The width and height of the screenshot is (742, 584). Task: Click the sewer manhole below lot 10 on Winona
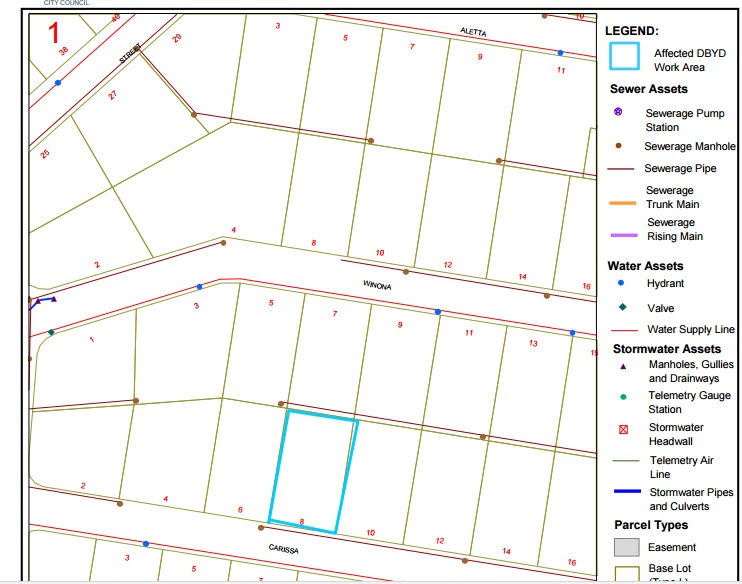click(x=406, y=272)
